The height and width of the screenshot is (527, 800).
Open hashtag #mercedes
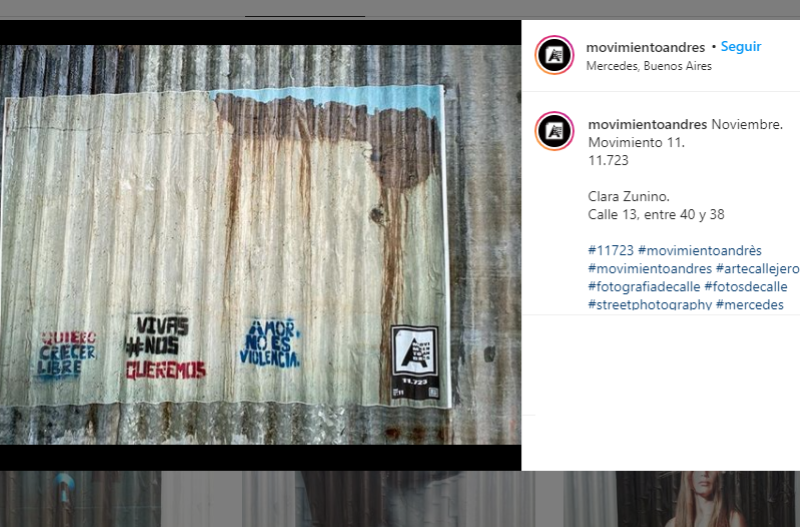coord(749,304)
